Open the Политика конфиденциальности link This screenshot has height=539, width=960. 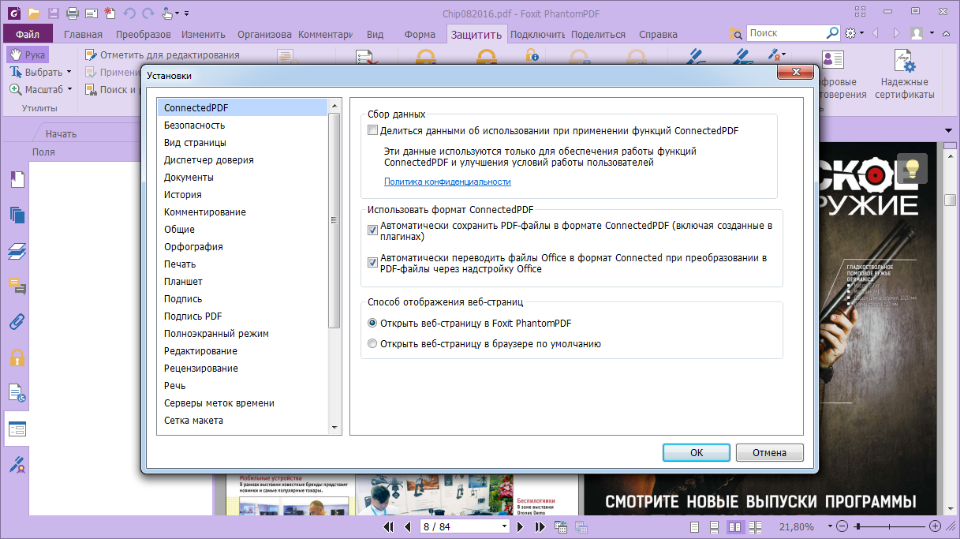[x=447, y=182]
